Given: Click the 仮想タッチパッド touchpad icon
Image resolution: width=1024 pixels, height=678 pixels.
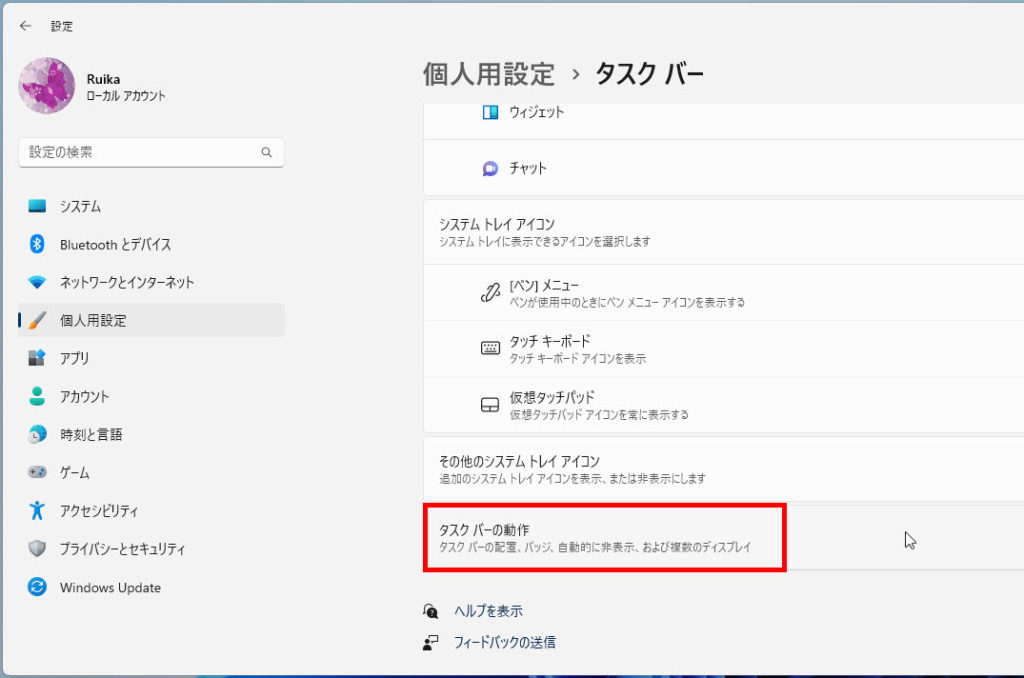Looking at the screenshot, I should (x=490, y=405).
